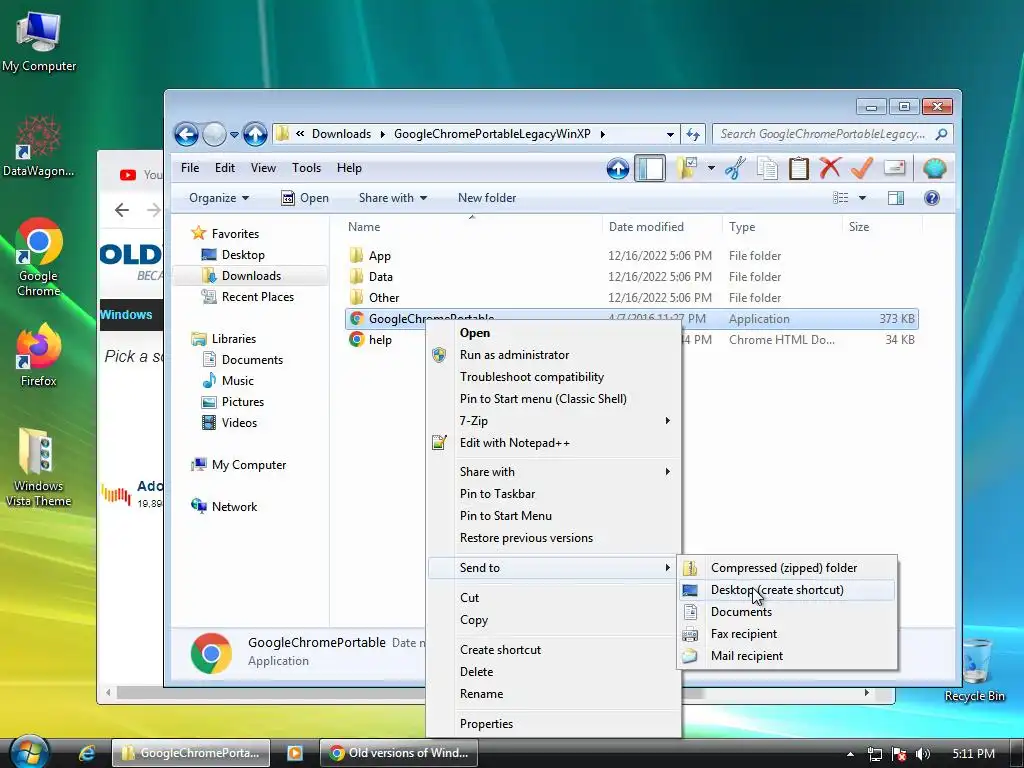The width and height of the screenshot is (1024, 768).
Task: Click the Forward navigation button in Explorer
Action: click(x=214, y=135)
